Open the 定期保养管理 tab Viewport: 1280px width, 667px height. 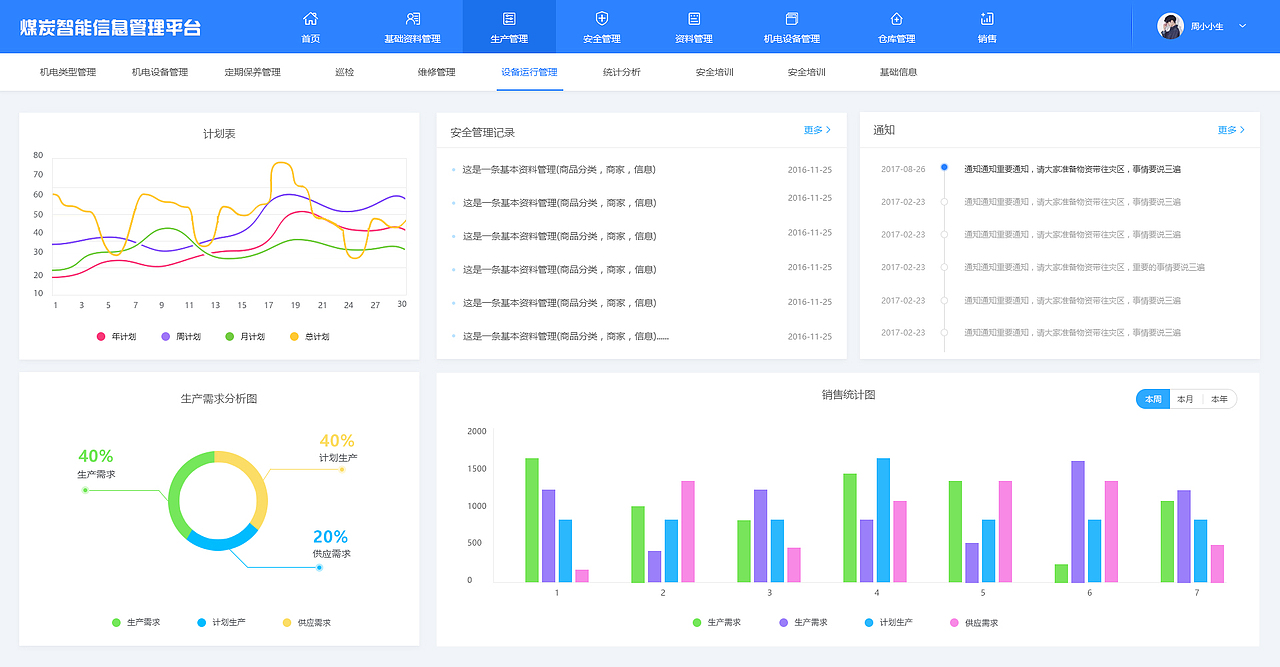pyautogui.click(x=252, y=72)
